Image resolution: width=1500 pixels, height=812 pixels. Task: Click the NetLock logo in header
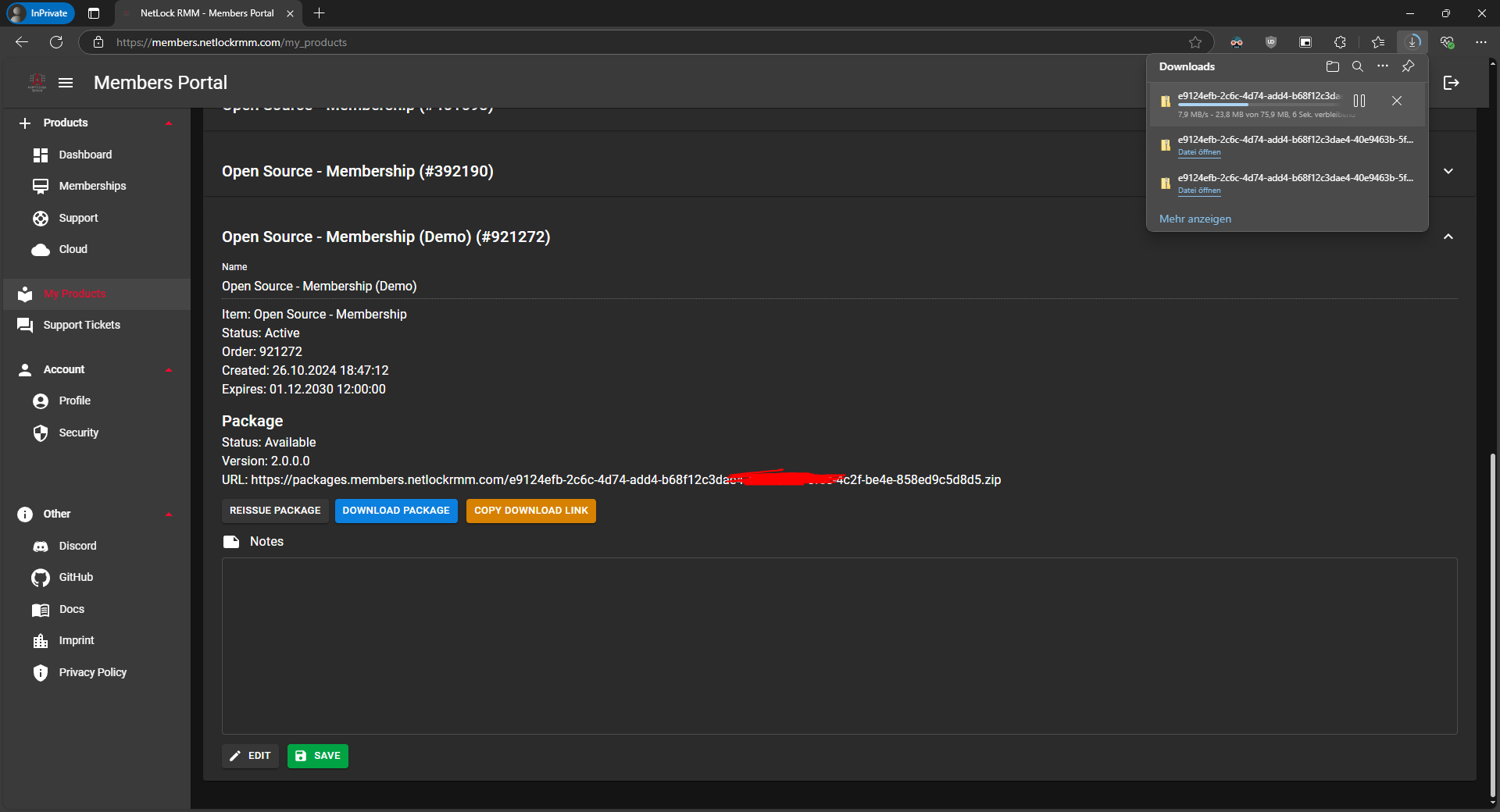(x=37, y=83)
